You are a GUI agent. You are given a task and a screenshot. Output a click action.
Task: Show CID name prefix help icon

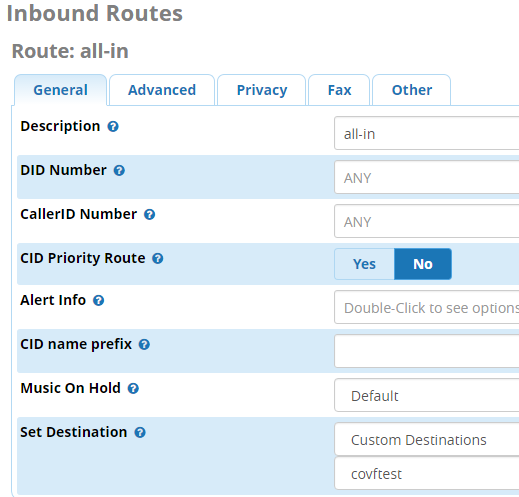tap(144, 345)
